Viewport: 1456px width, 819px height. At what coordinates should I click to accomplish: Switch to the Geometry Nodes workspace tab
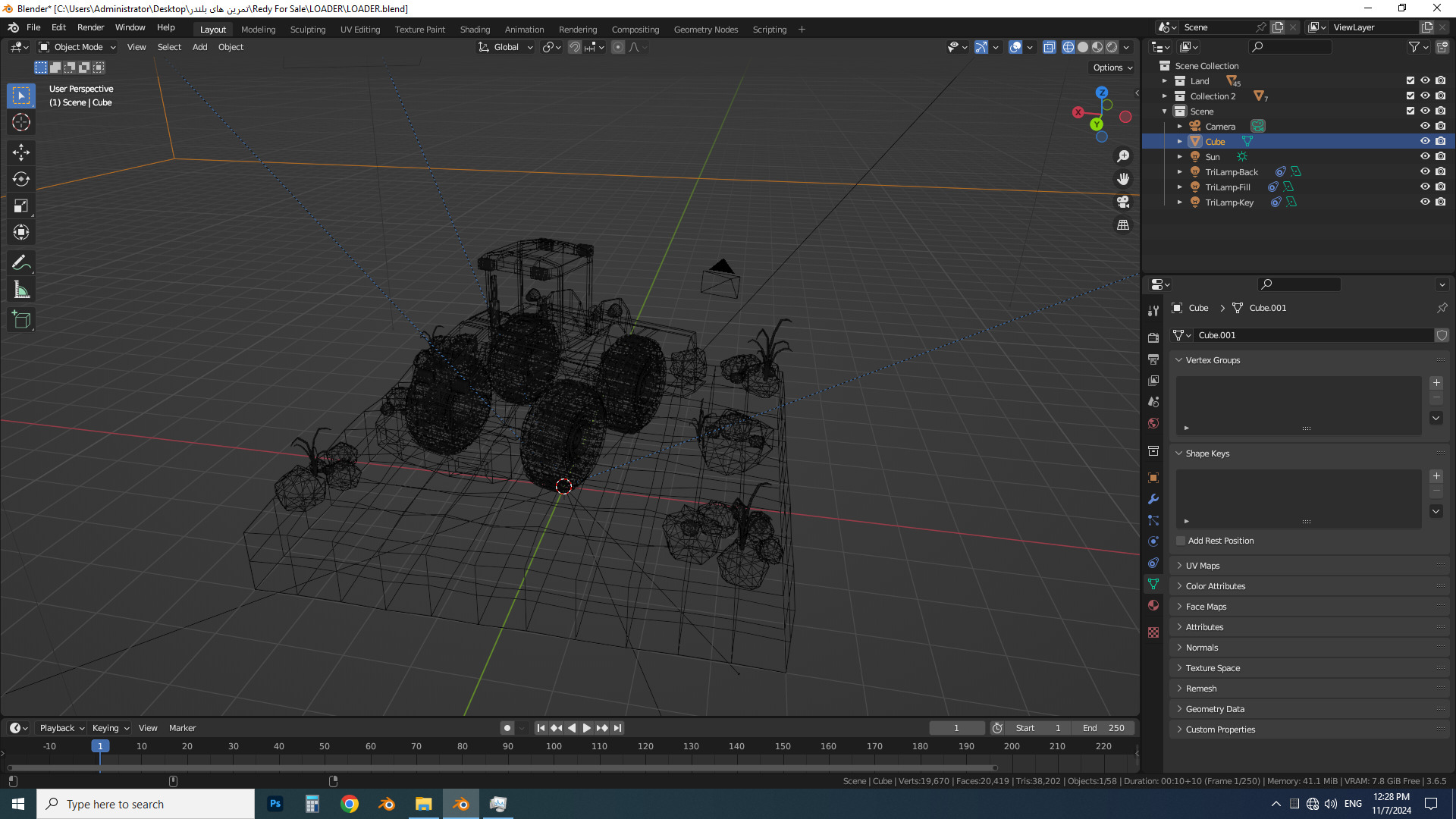tap(705, 30)
